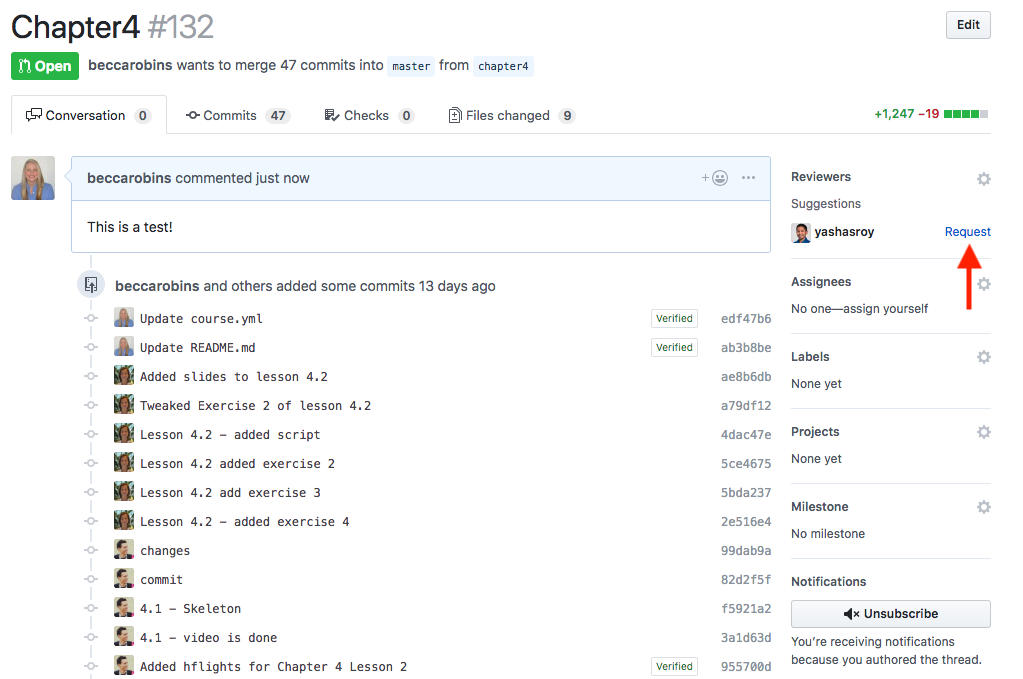Click the beccarobins name in comment header
This screenshot has width=1023, height=679.
129,178
